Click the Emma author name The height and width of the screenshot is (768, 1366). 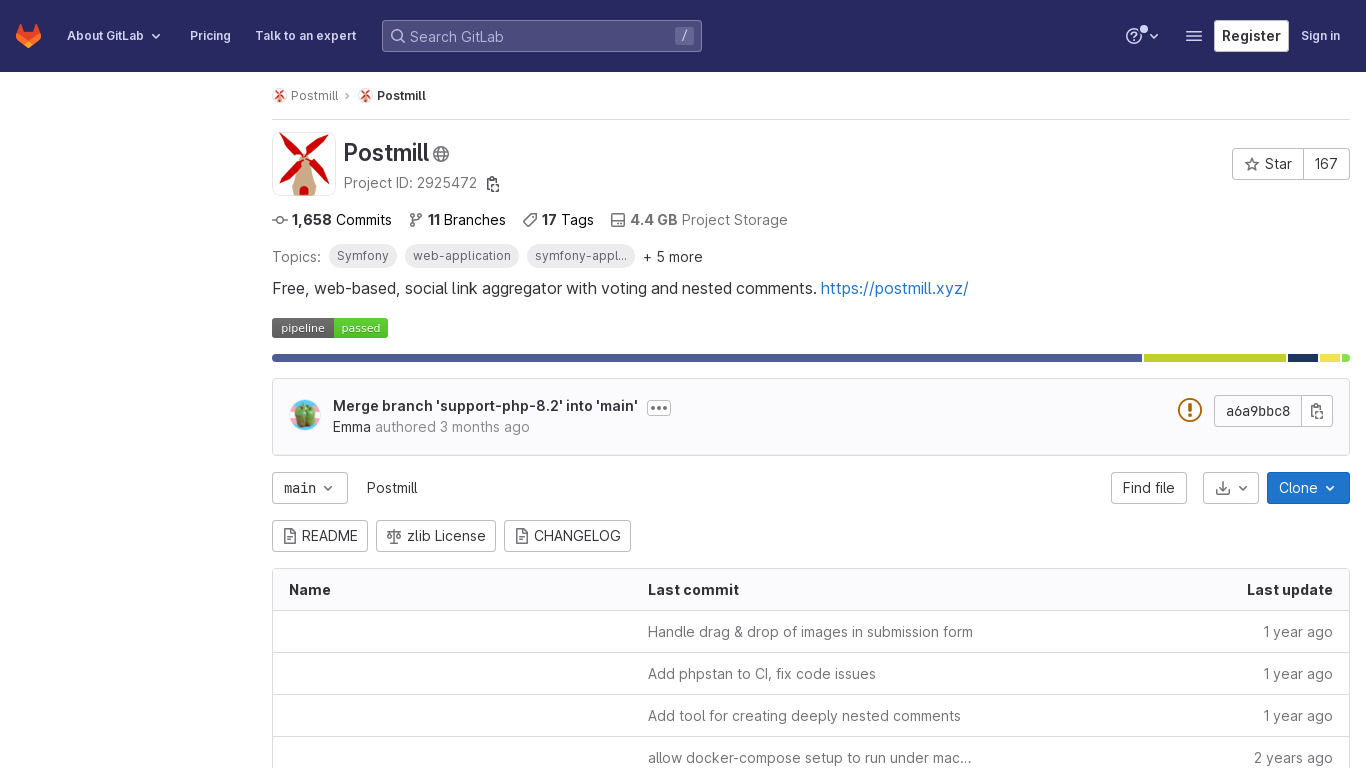352,427
